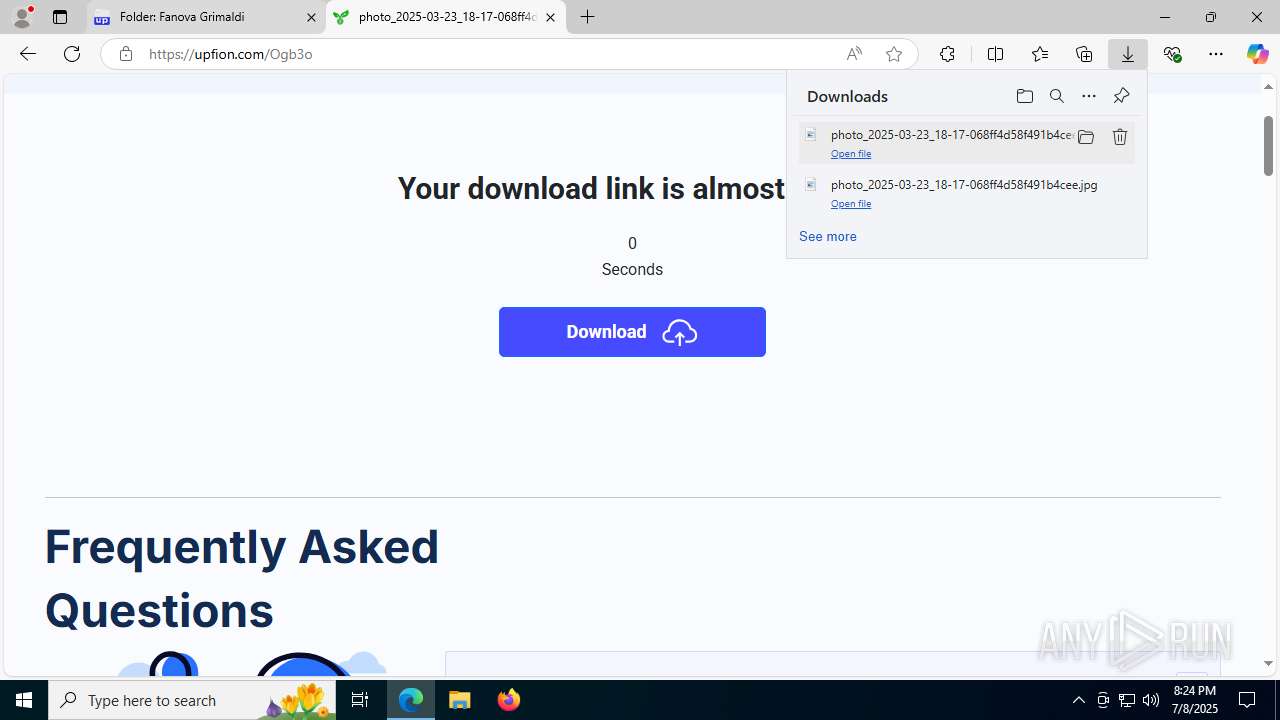This screenshot has width=1280, height=720.
Task: Open the Favorites list icon
Action: click(x=1040, y=54)
